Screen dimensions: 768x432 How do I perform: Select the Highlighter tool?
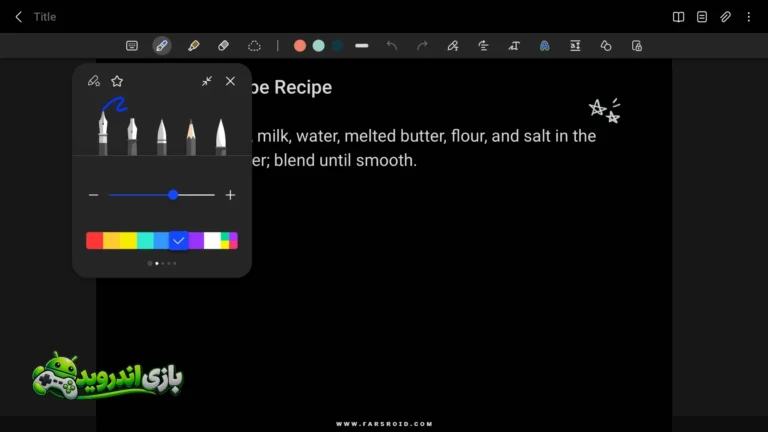193,46
